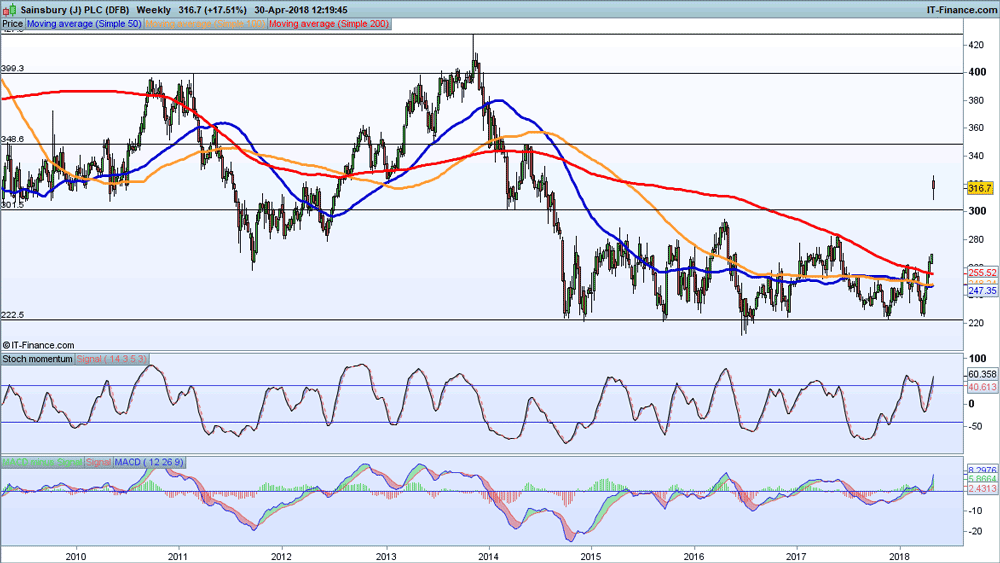Click the 2016 year label on time axis
1000x563 pixels.
pos(694,557)
